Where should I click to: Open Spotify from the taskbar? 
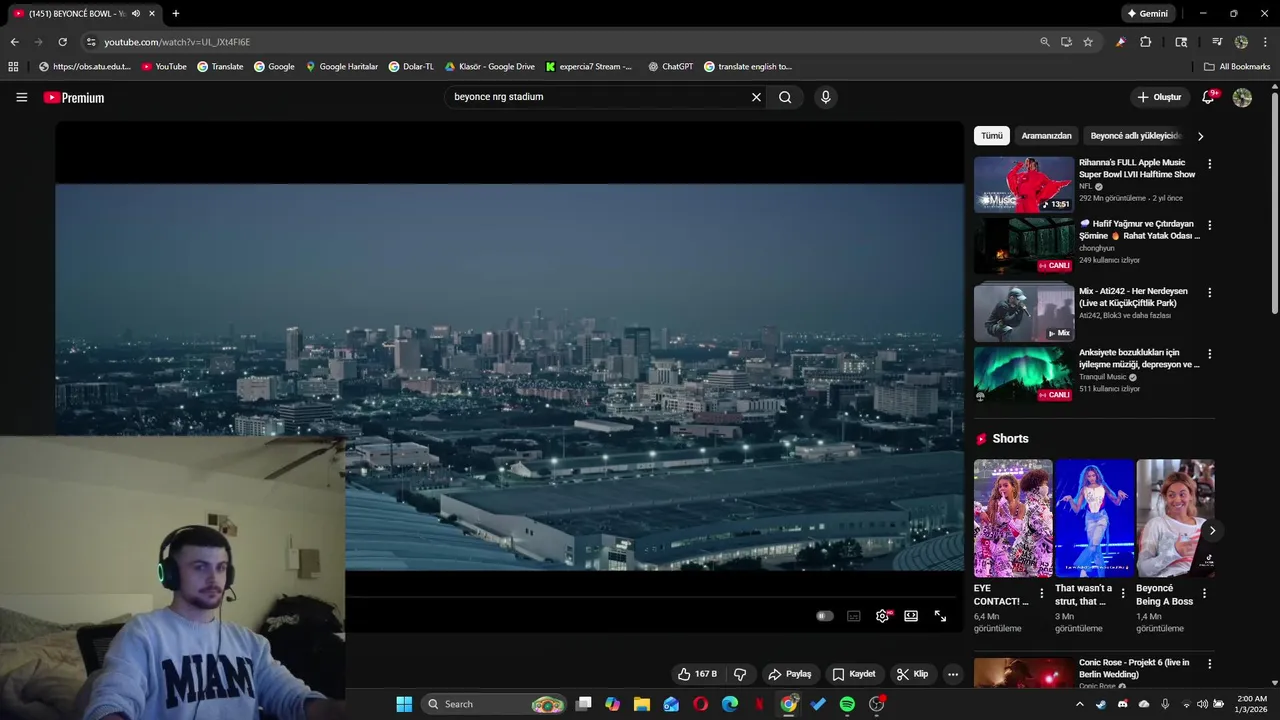[847, 704]
